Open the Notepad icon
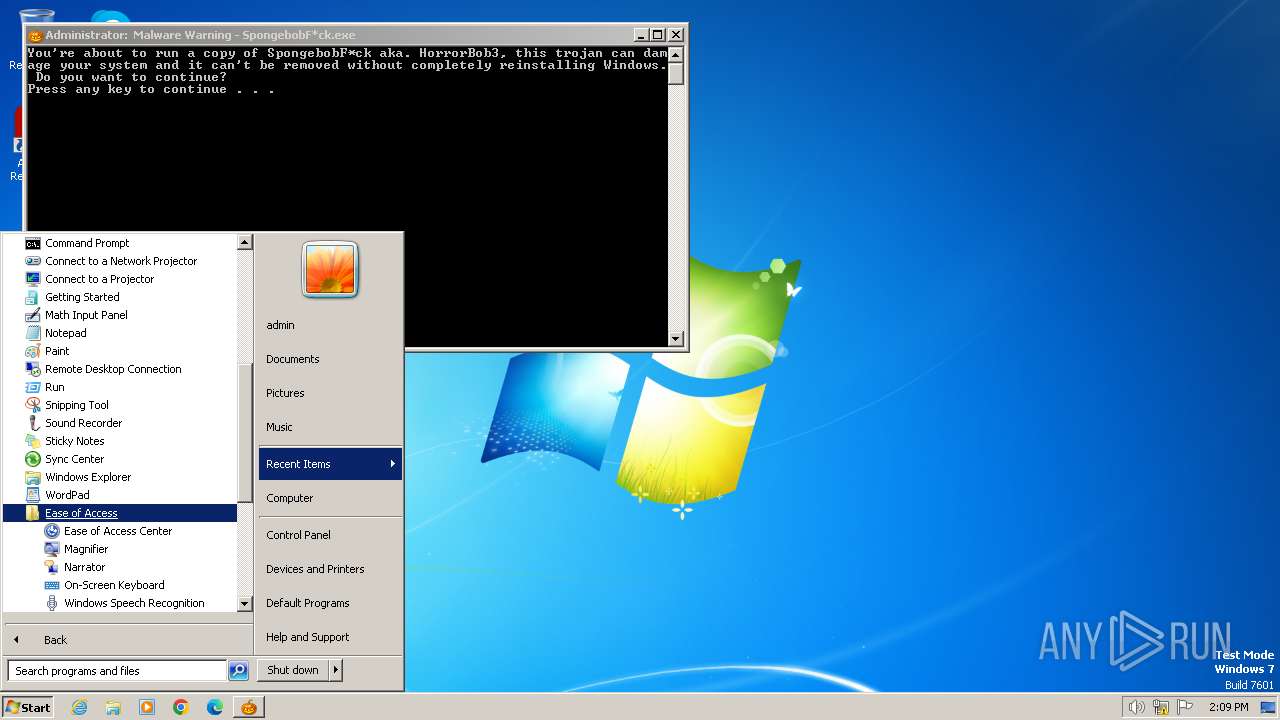Viewport: 1280px width, 720px height. [x=33, y=333]
